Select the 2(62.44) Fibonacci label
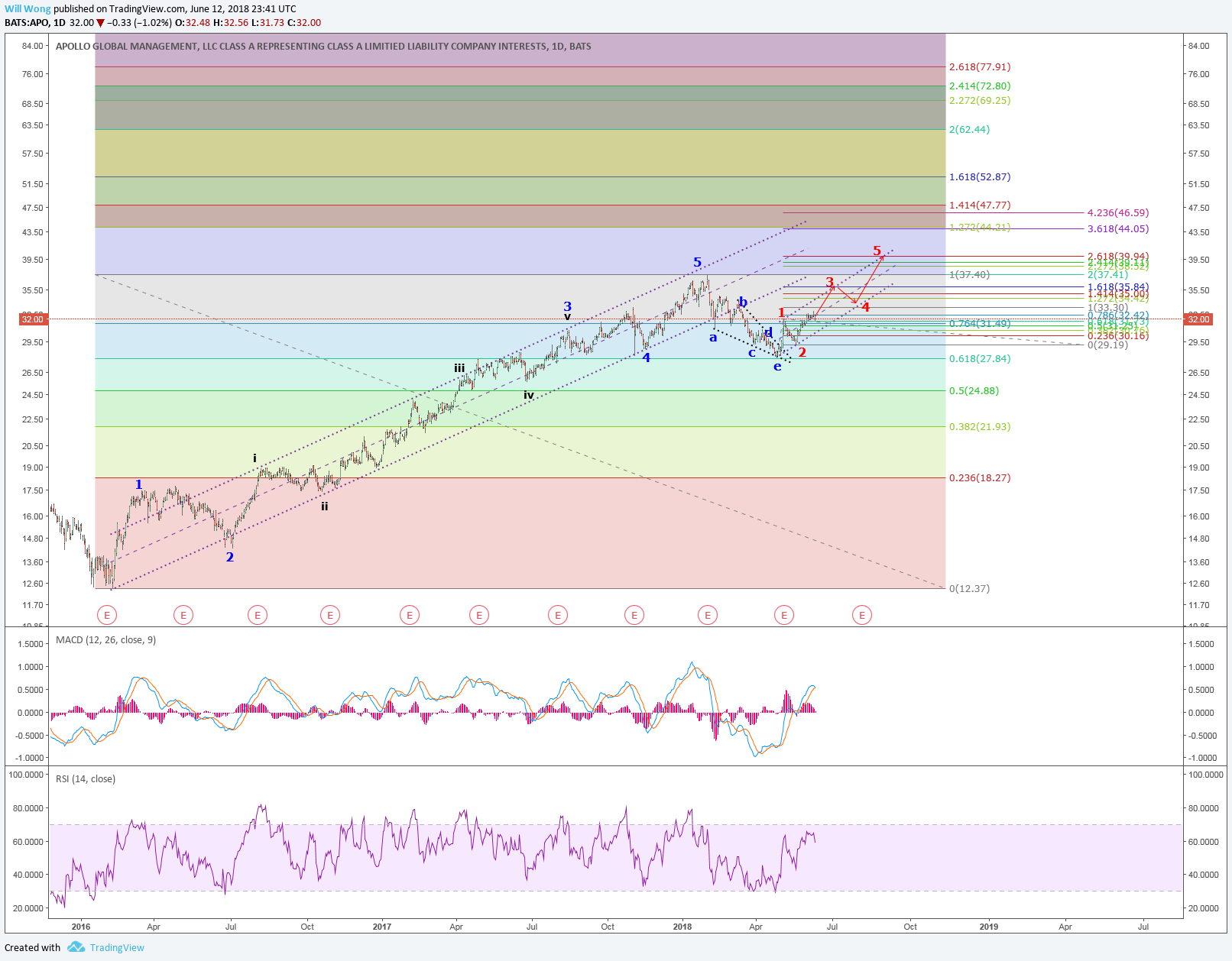 (969, 130)
